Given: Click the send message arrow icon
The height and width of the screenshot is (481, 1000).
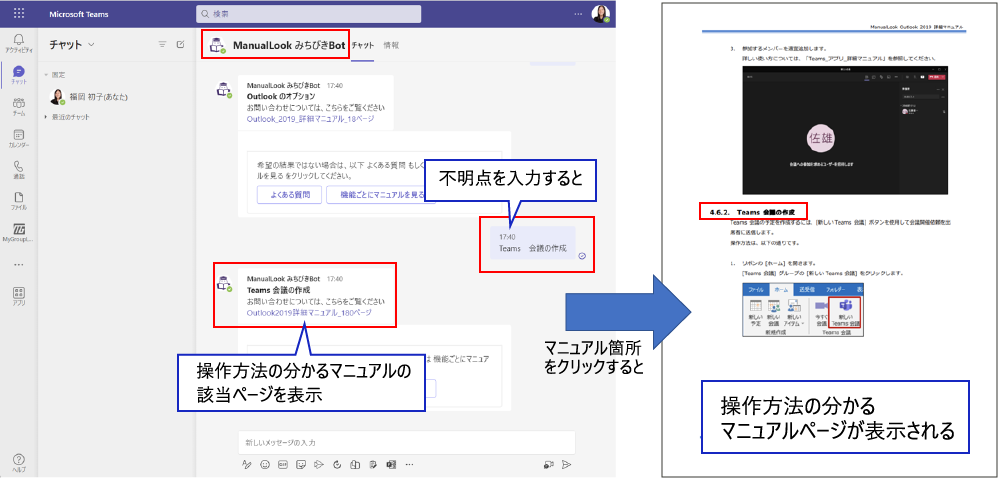Looking at the screenshot, I should [566, 465].
